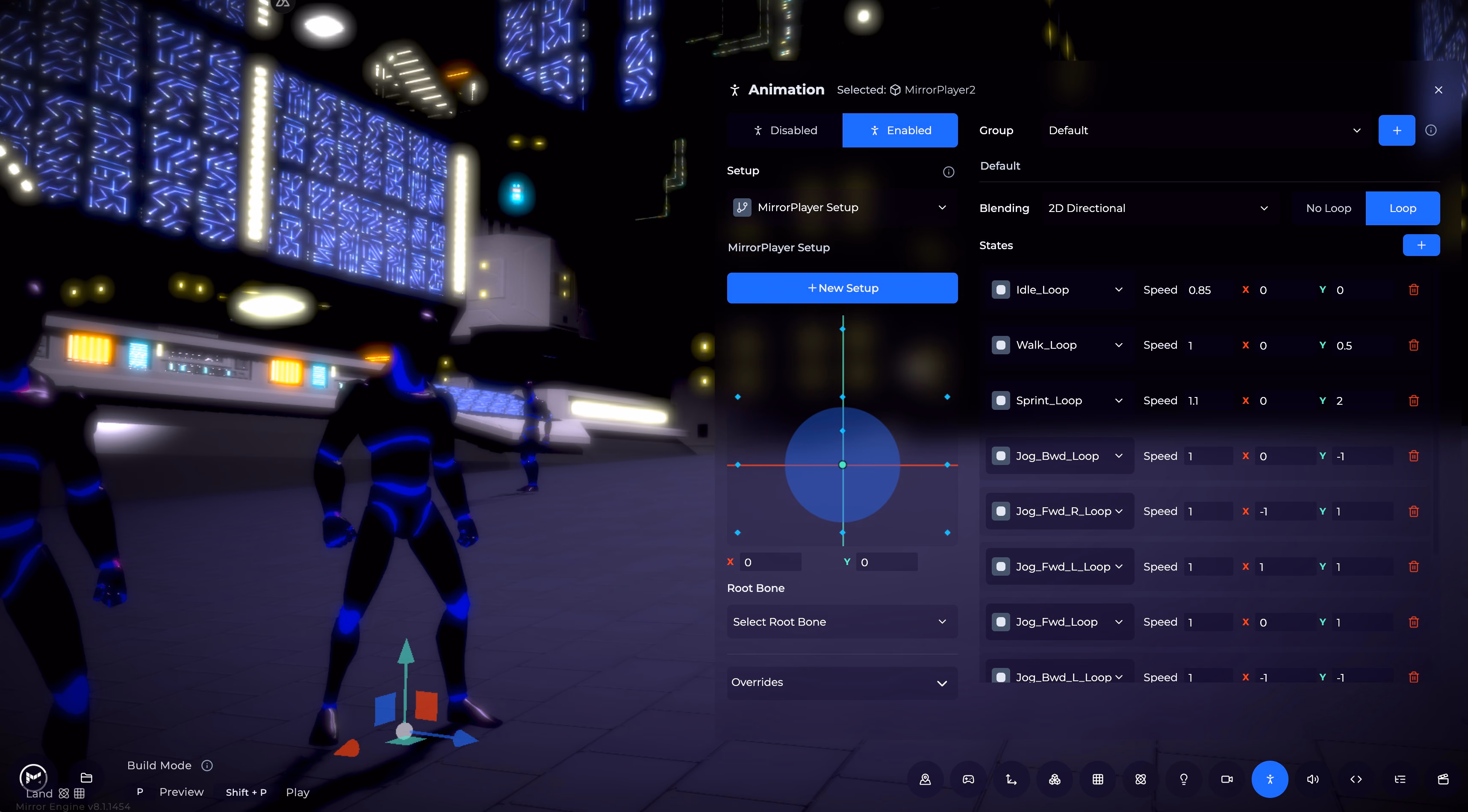This screenshot has height=812, width=1468.
Task: Open the video camera panel icon
Action: 1227,779
